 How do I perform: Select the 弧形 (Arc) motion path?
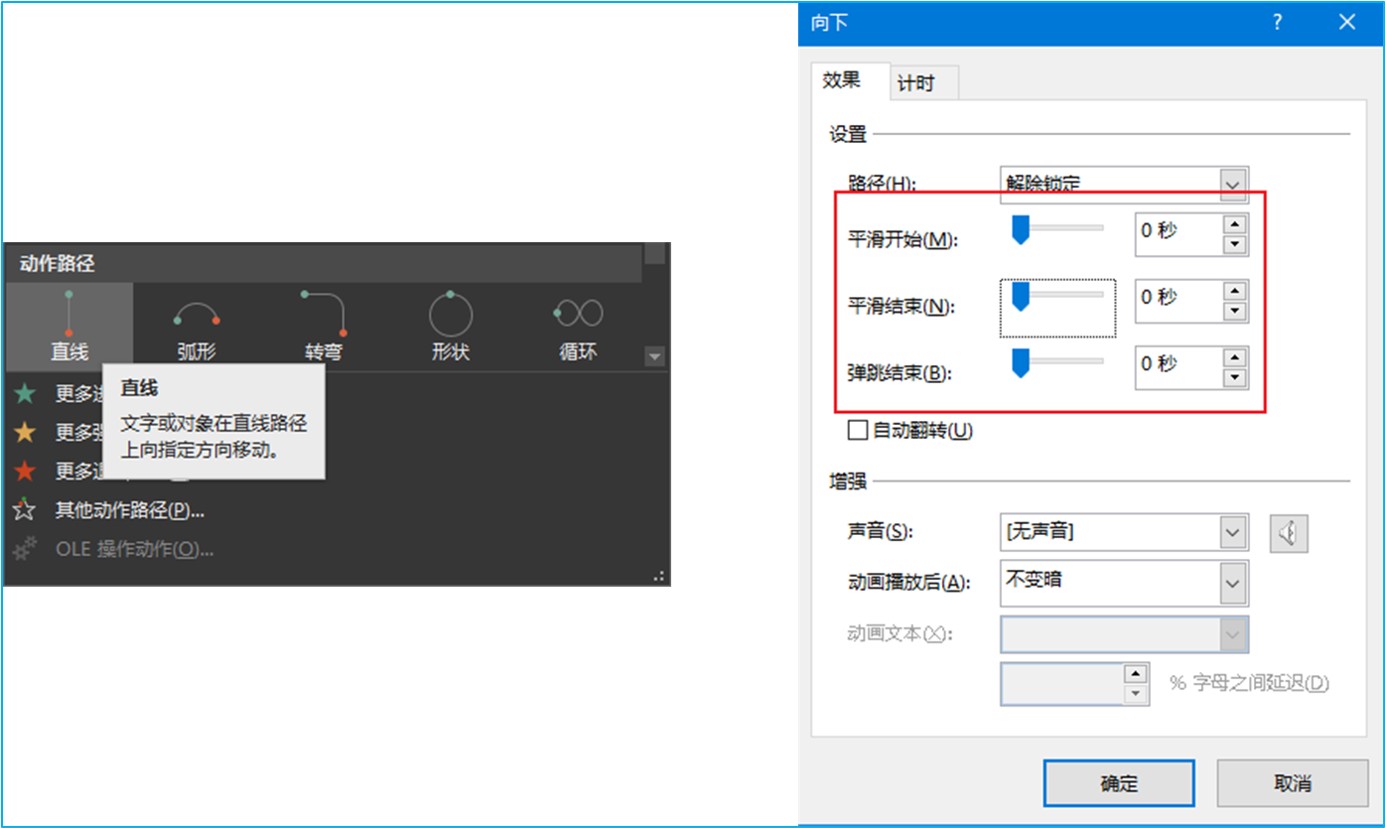(195, 320)
